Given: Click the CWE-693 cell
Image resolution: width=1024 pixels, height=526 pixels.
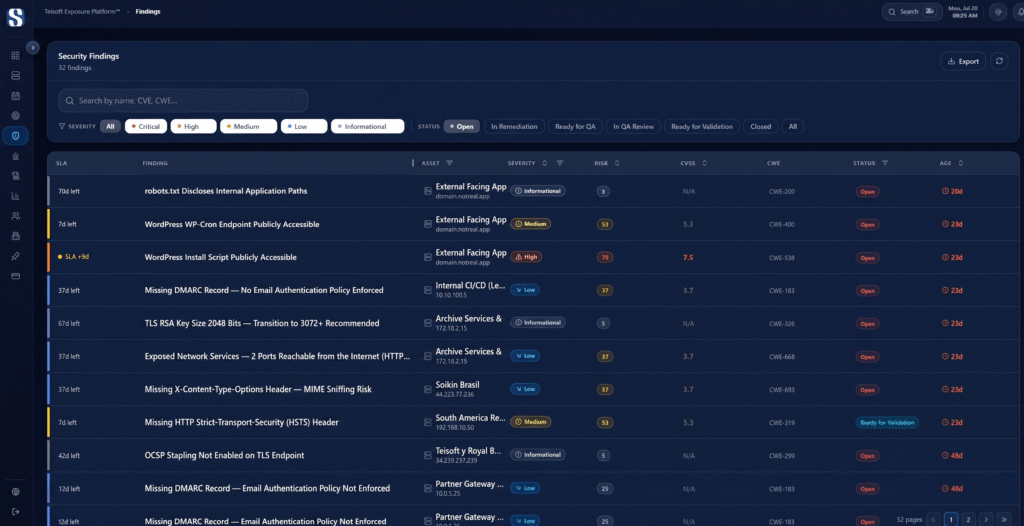Looking at the screenshot, I should click(x=782, y=389).
